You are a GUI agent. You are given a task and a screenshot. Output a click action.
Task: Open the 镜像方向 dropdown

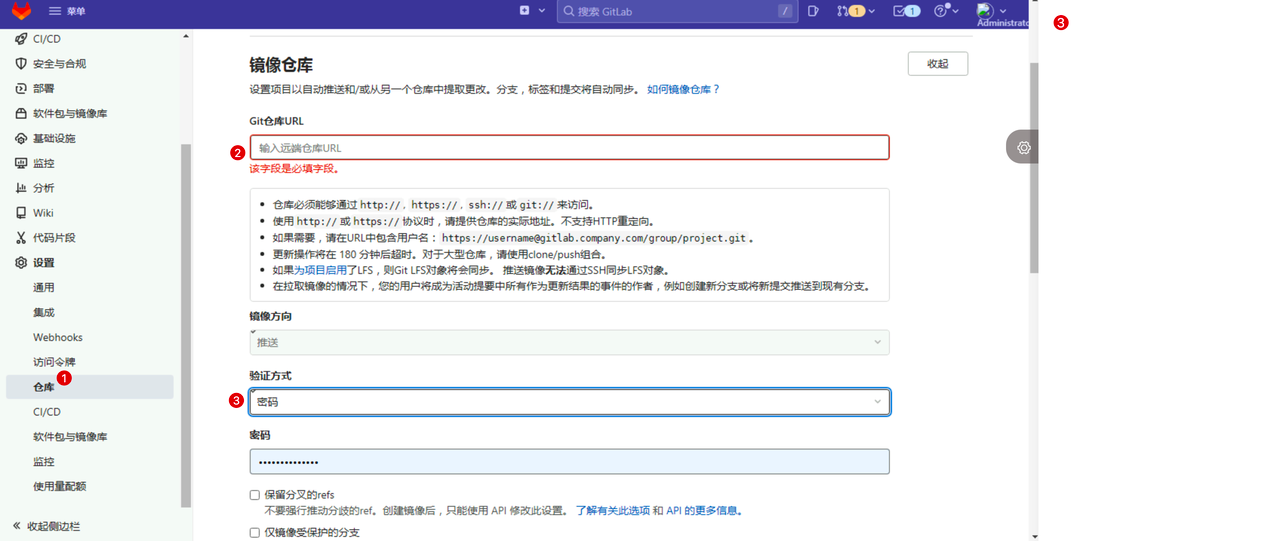point(569,342)
